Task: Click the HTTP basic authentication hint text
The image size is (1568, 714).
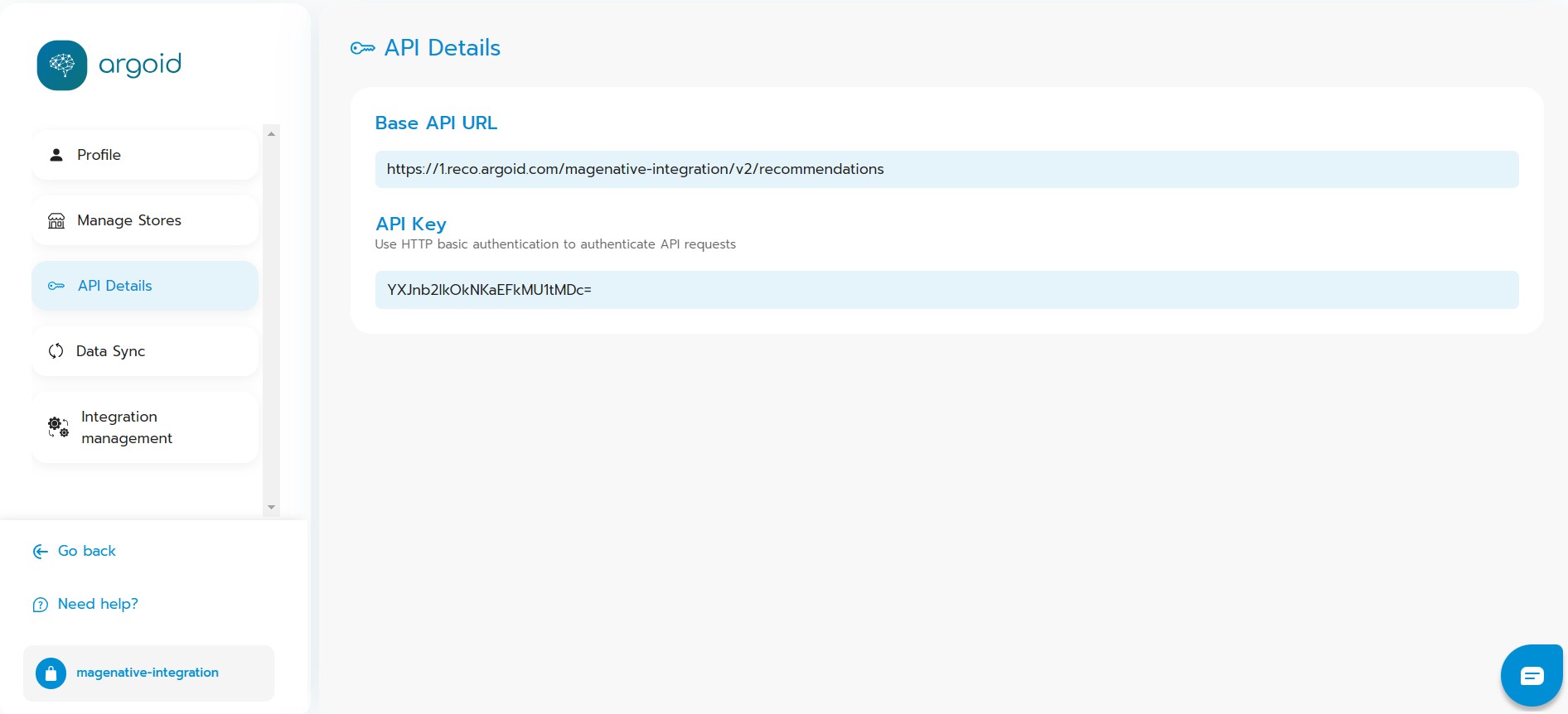Action: pyautogui.click(x=555, y=244)
